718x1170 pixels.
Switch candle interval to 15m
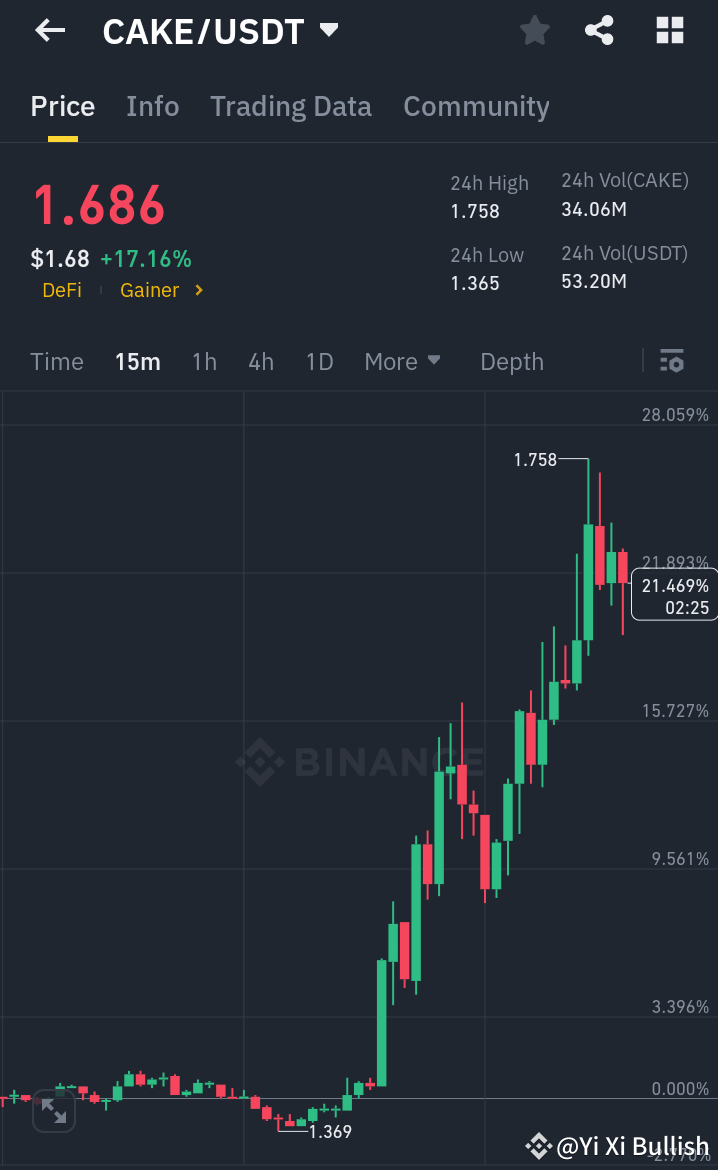pyautogui.click(x=138, y=361)
